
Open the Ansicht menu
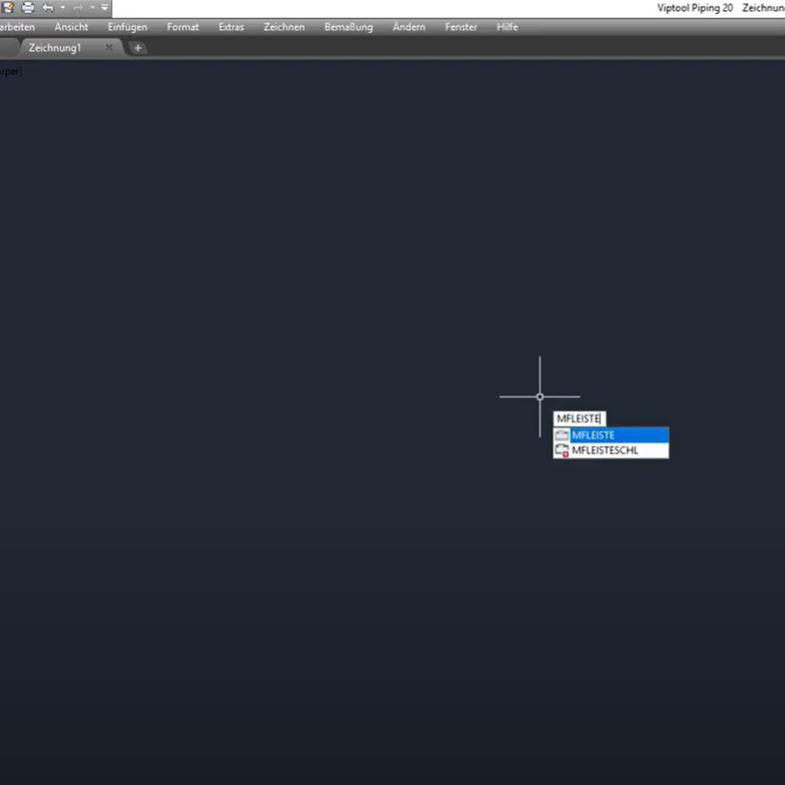(71, 27)
